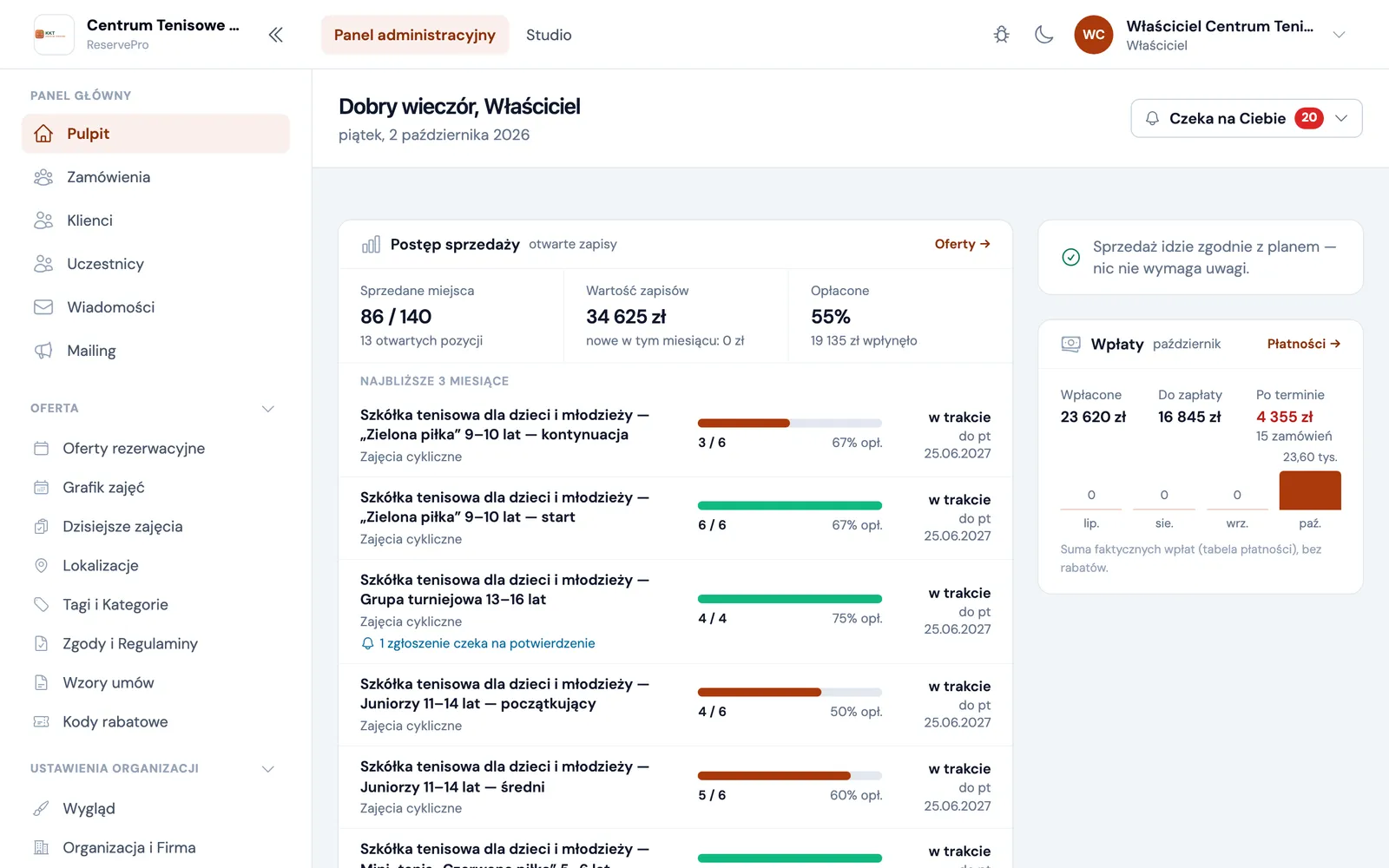Switch to the Studio tab
This screenshot has width=1389, height=868.
tap(549, 35)
